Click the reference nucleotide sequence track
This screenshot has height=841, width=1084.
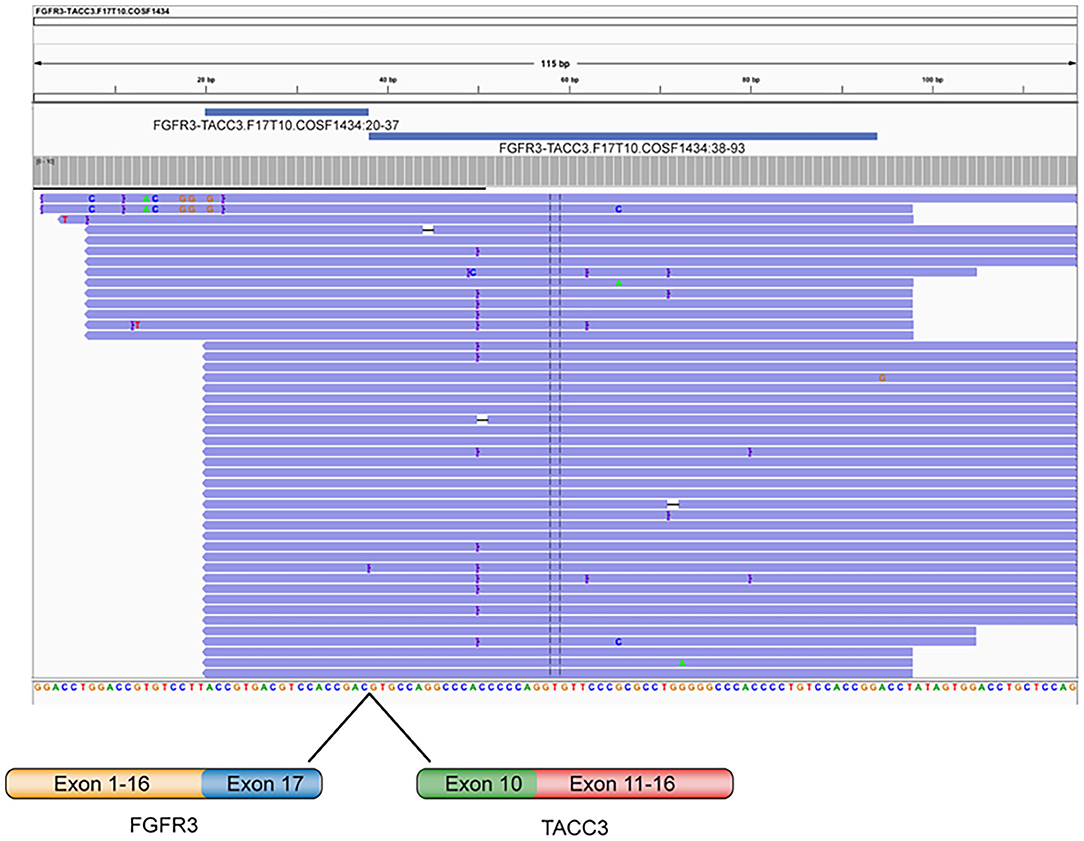point(555,688)
